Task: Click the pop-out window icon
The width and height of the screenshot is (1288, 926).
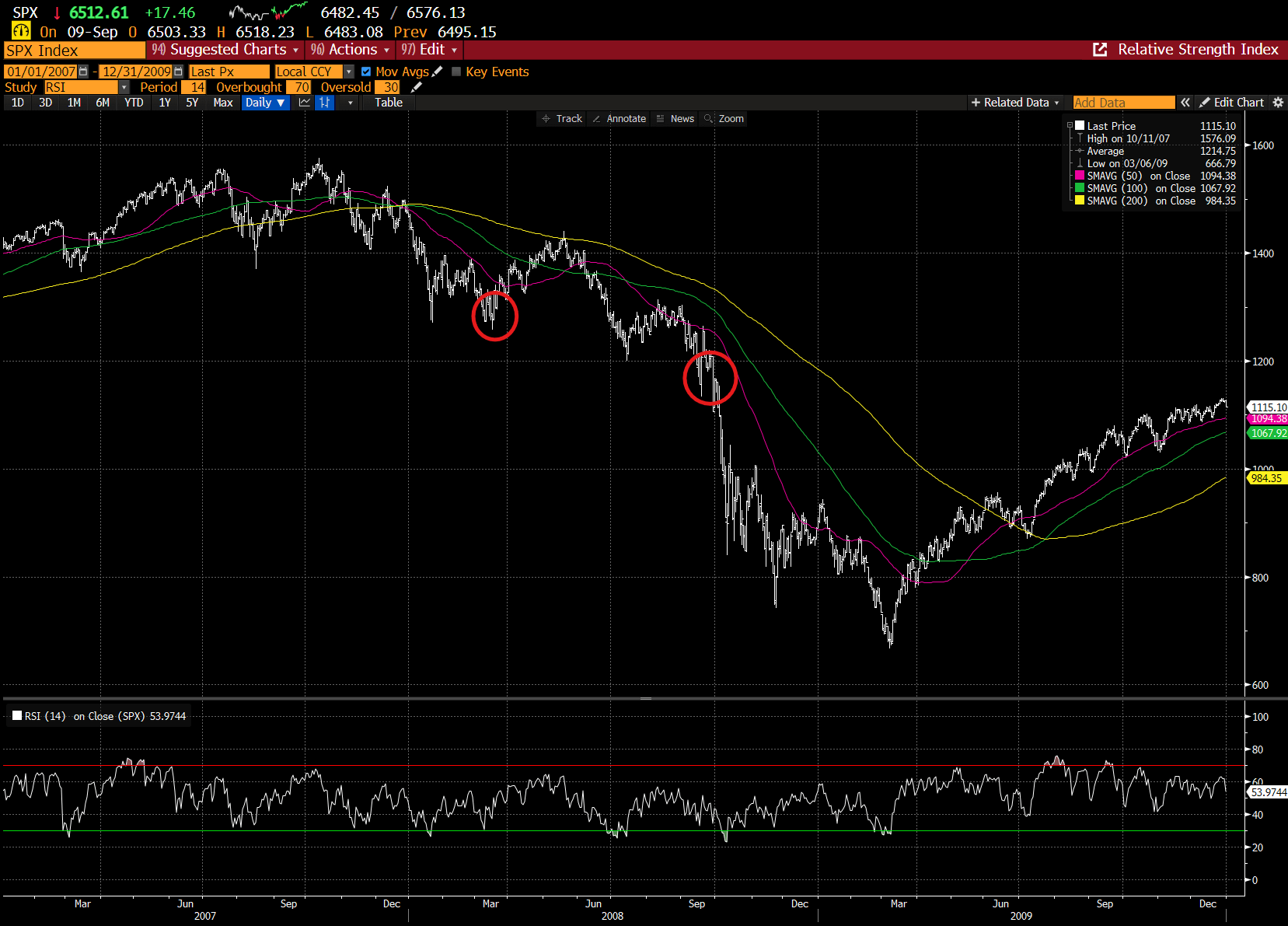Action: point(1100,50)
